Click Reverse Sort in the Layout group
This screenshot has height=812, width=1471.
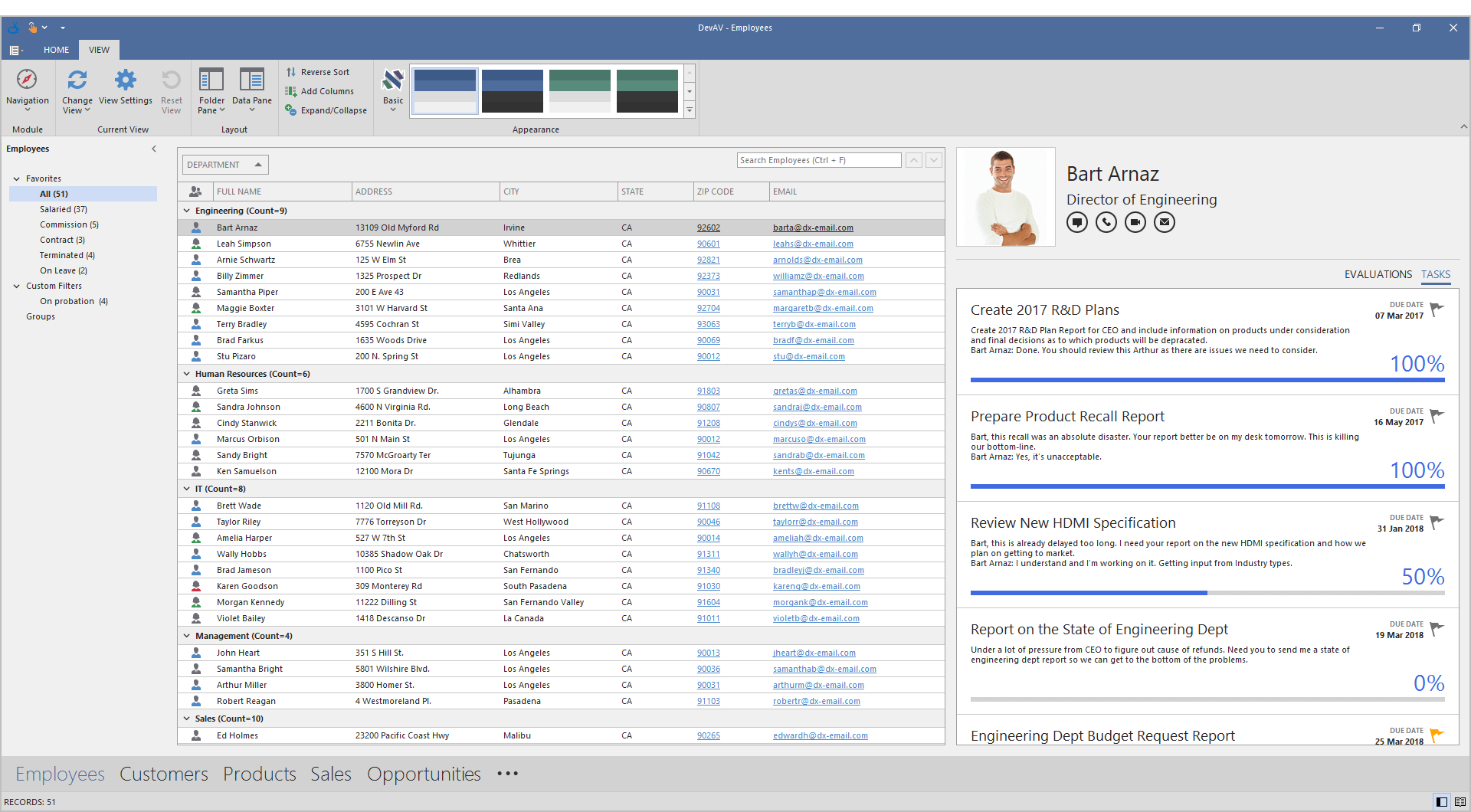[318, 72]
